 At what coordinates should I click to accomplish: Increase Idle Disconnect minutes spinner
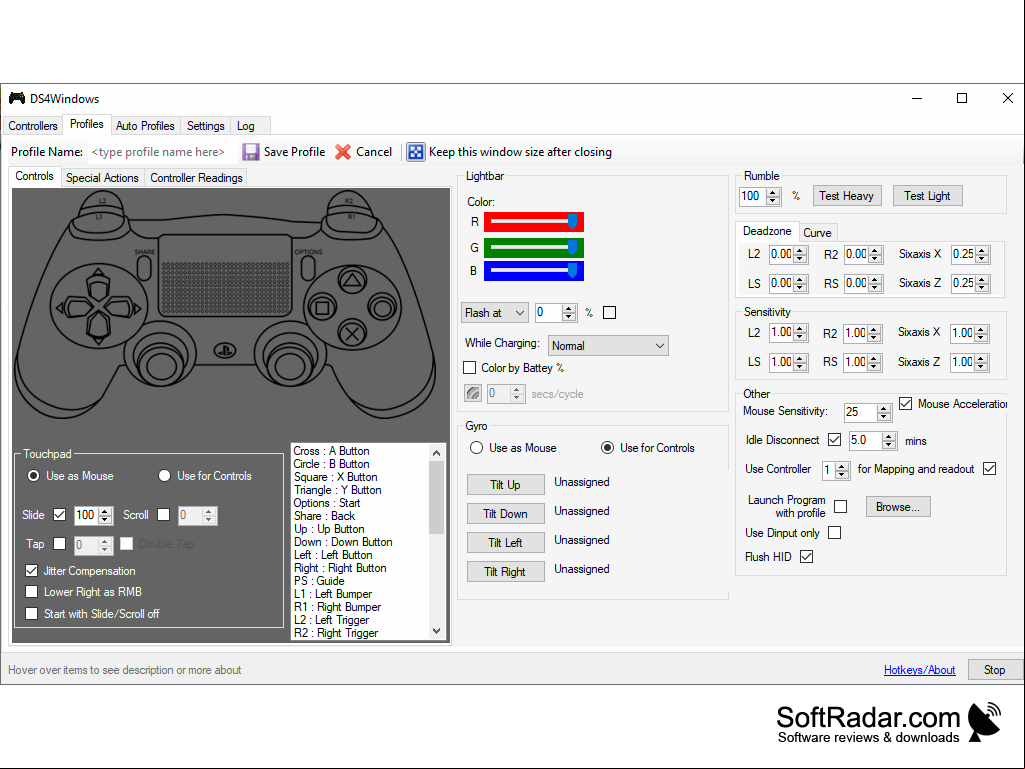tap(888, 437)
